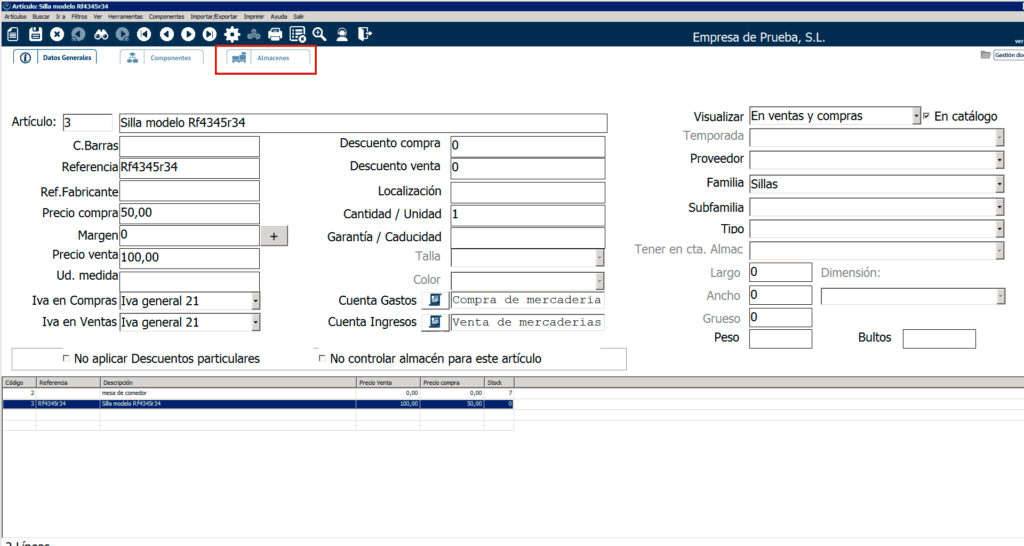
Task: Open the Iva en Compras dropdown
Action: pos(255,301)
